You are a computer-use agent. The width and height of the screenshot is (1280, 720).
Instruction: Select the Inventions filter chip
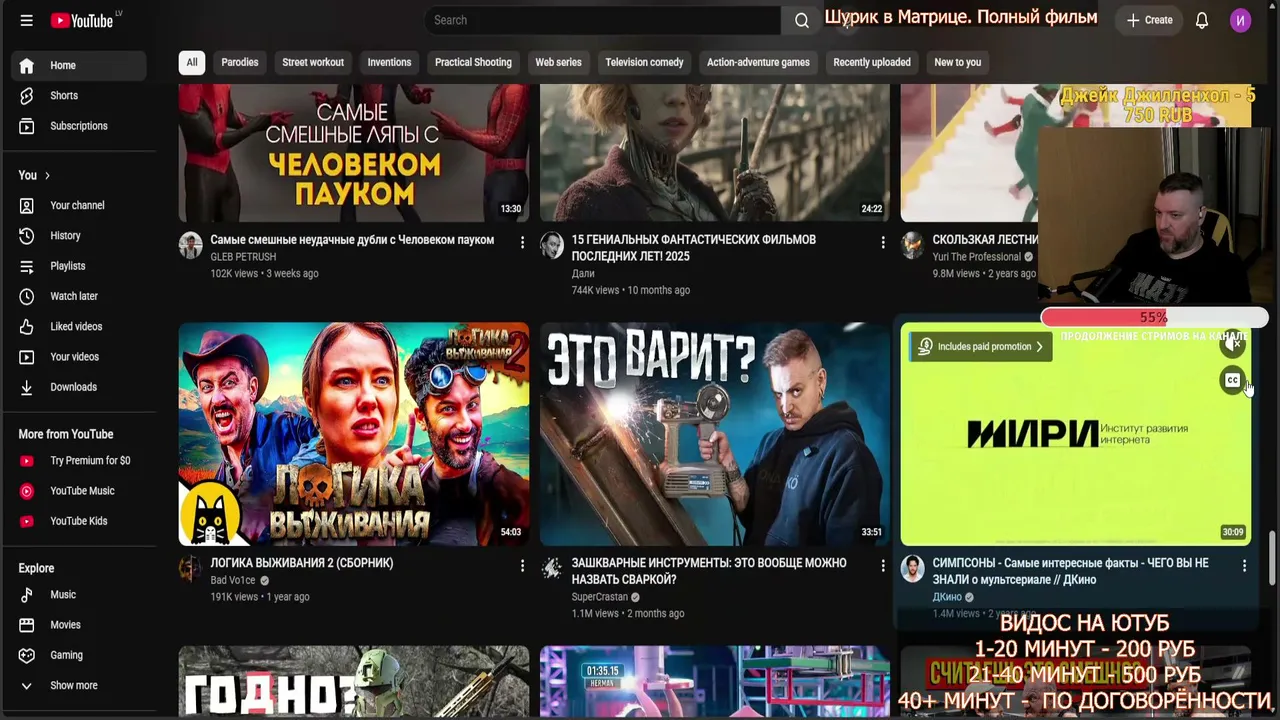389,62
